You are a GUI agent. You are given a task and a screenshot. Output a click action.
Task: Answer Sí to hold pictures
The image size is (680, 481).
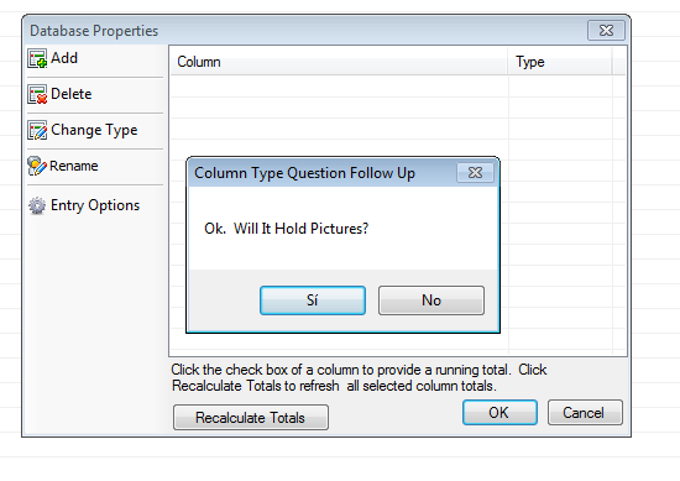point(312,300)
